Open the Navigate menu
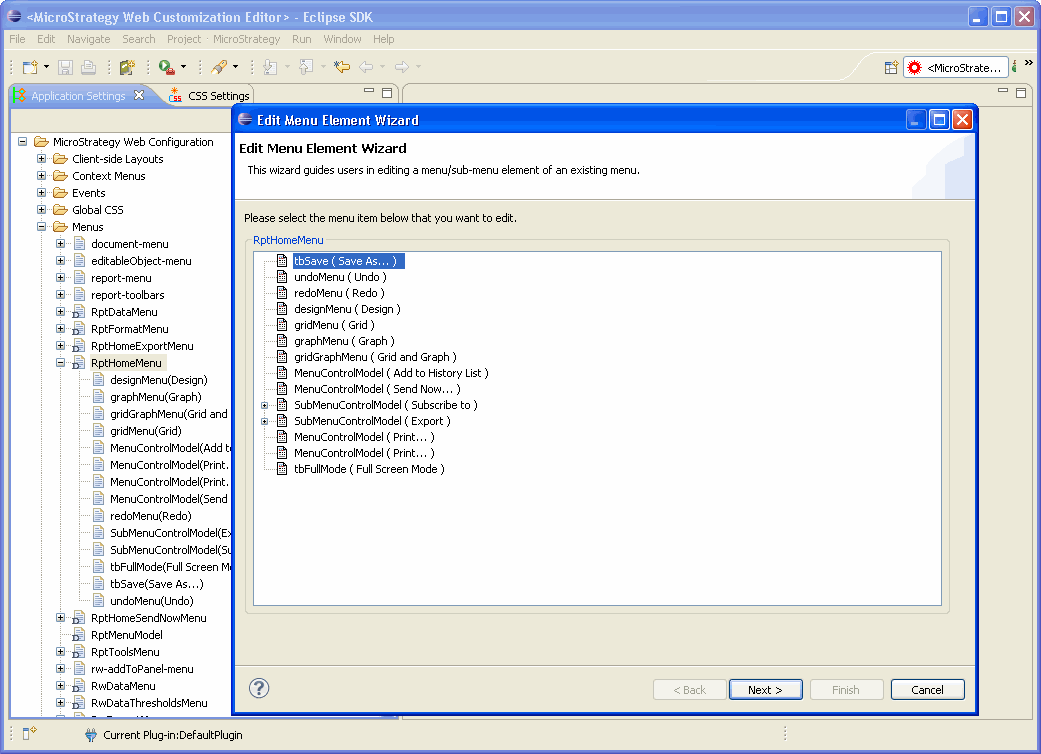Screen dimensions: 1041x754 point(88,39)
